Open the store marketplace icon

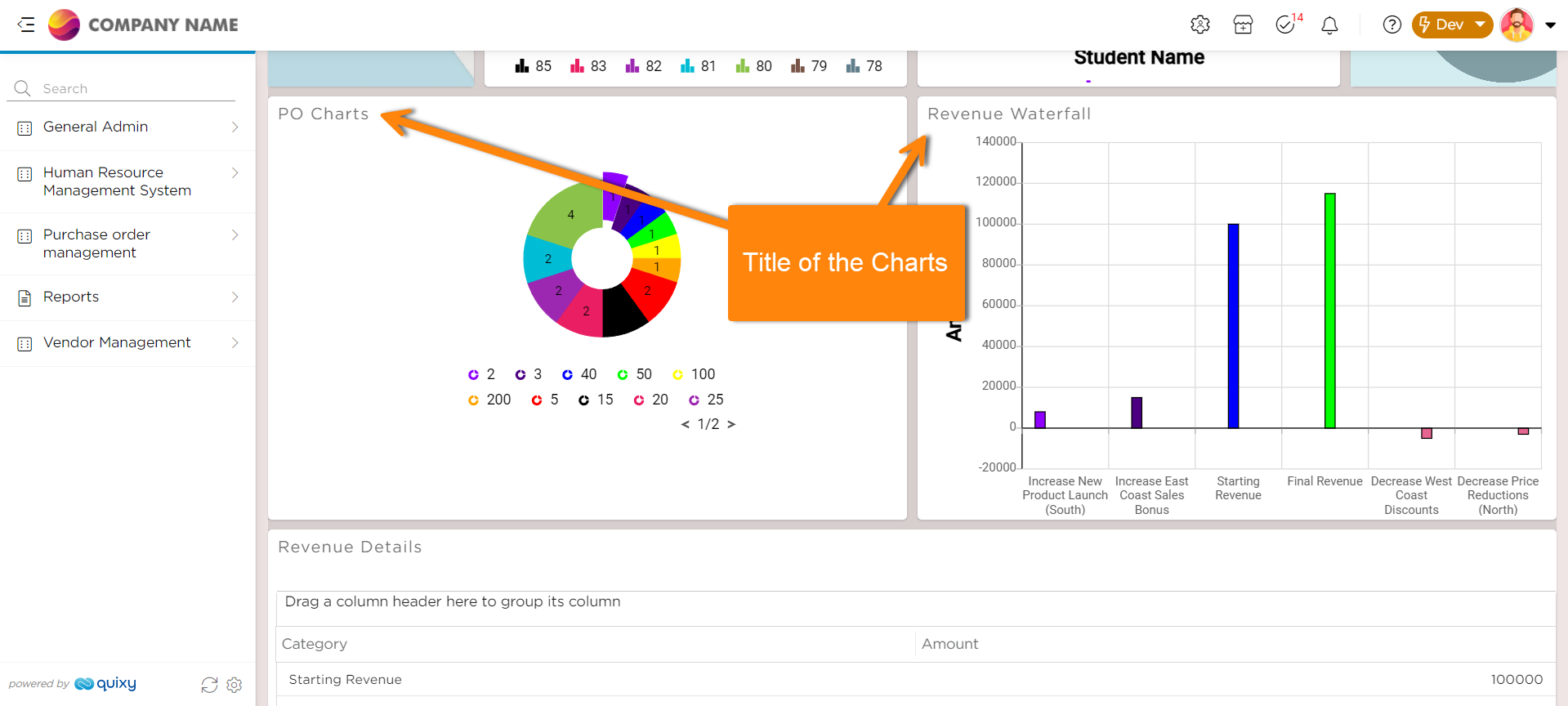point(1243,25)
